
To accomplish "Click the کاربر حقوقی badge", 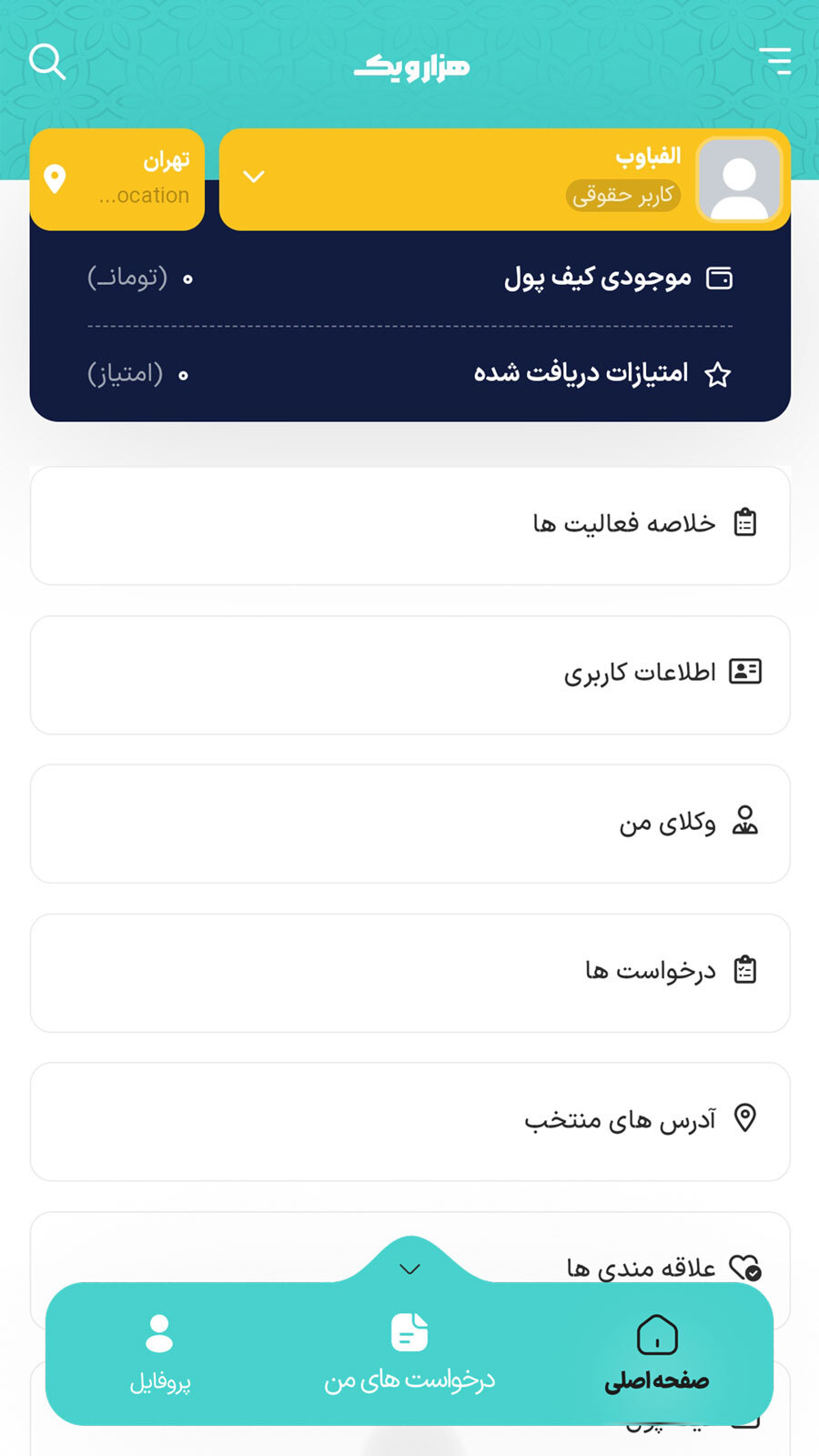I will tap(623, 195).
